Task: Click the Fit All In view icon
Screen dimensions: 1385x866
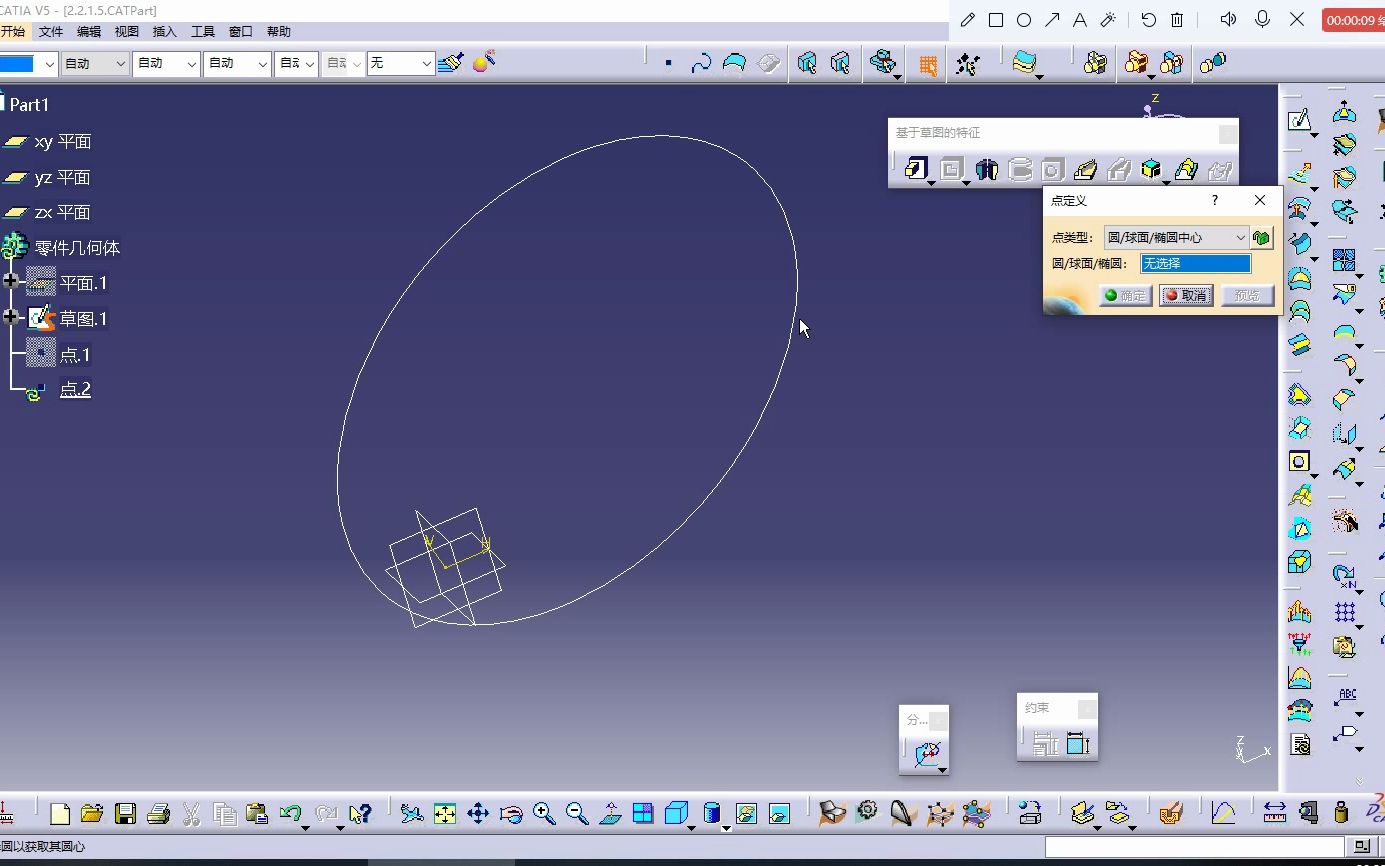Action: (x=445, y=813)
